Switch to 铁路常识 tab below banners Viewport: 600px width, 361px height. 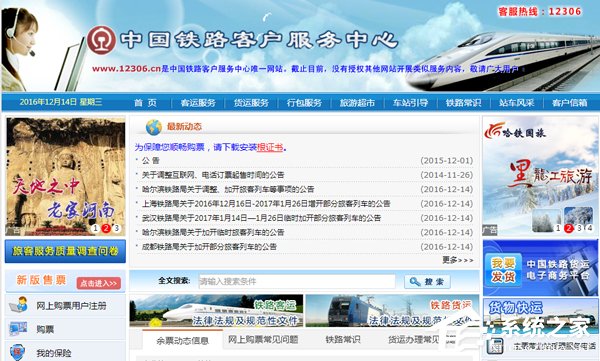(343, 339)
